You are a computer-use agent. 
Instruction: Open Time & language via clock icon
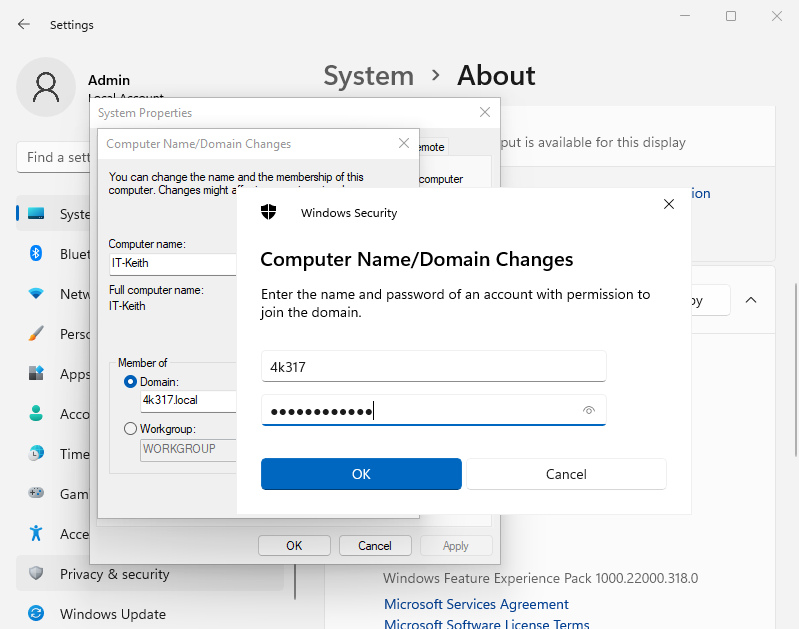pyautogui.click(x=36, y=453)
